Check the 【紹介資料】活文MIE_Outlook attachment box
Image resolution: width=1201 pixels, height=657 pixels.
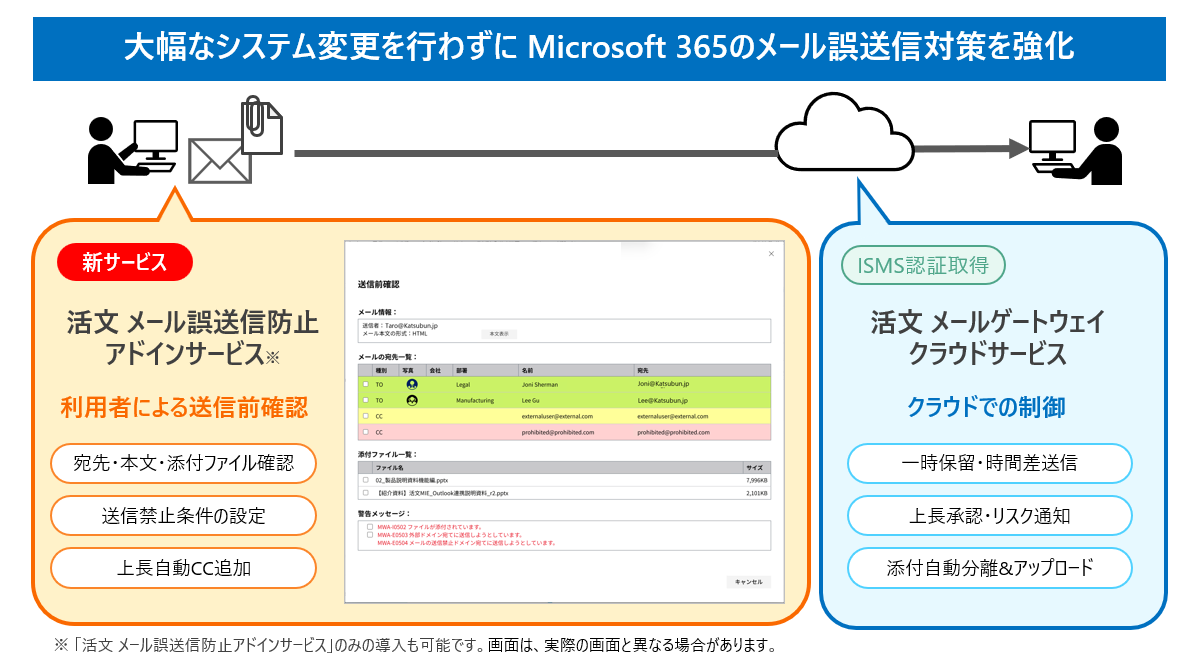(365, 493)
